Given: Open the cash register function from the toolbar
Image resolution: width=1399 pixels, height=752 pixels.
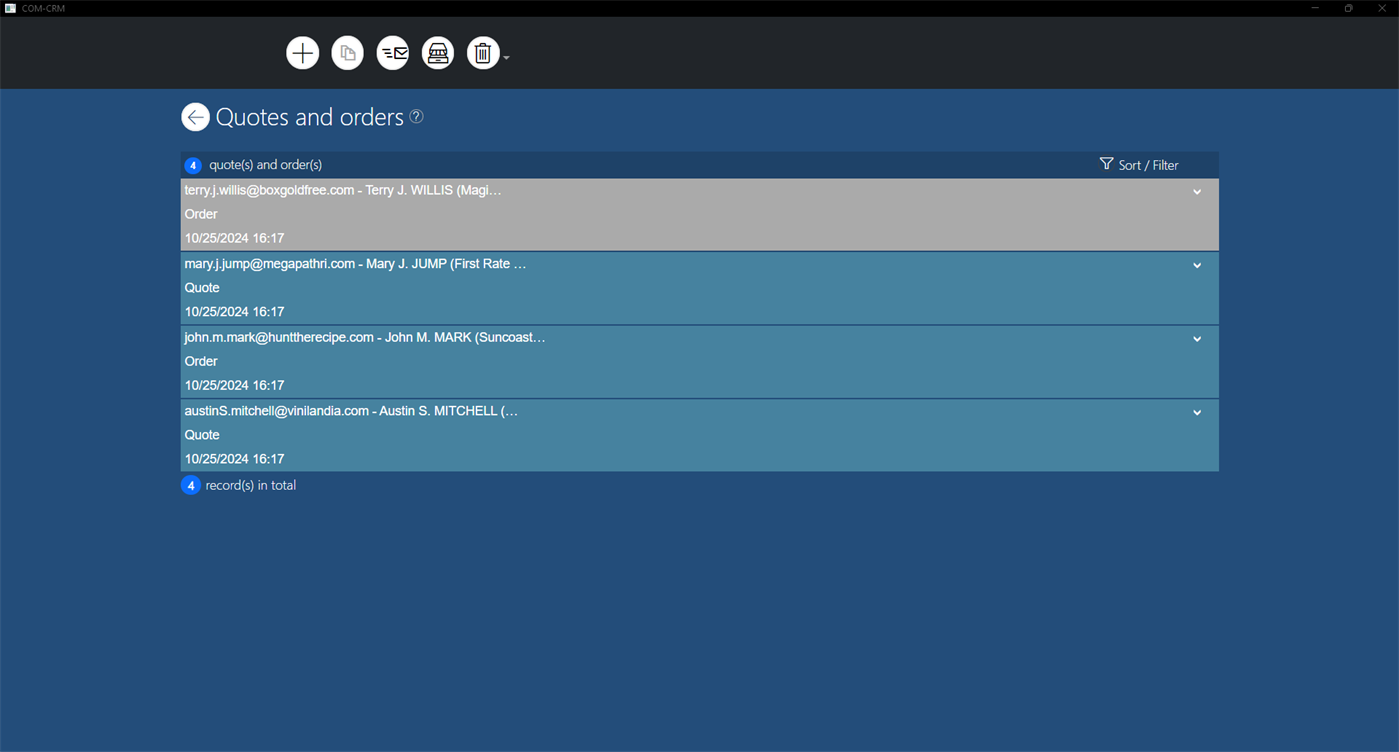Looking at the screenshot, I should pyautogui.click(x=437, y=53).
